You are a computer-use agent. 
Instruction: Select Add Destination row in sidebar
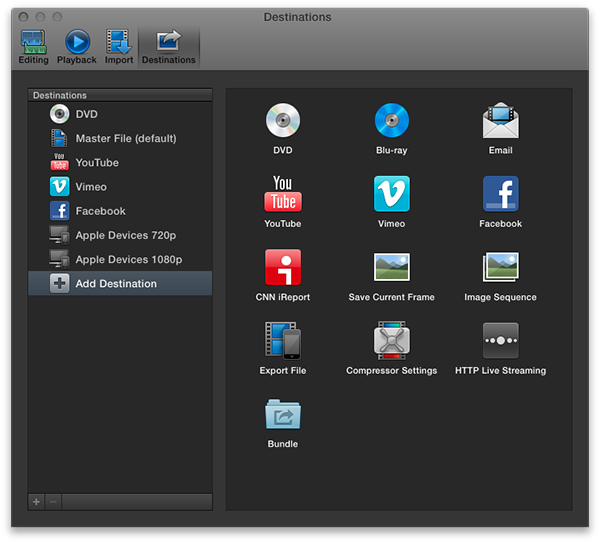[x=120, y=284]
